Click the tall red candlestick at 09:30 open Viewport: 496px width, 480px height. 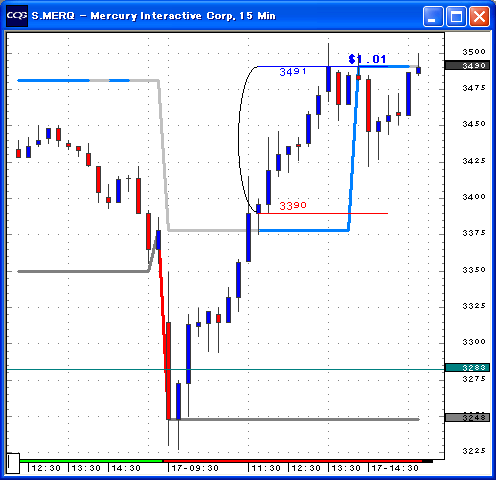pos(168,370)
